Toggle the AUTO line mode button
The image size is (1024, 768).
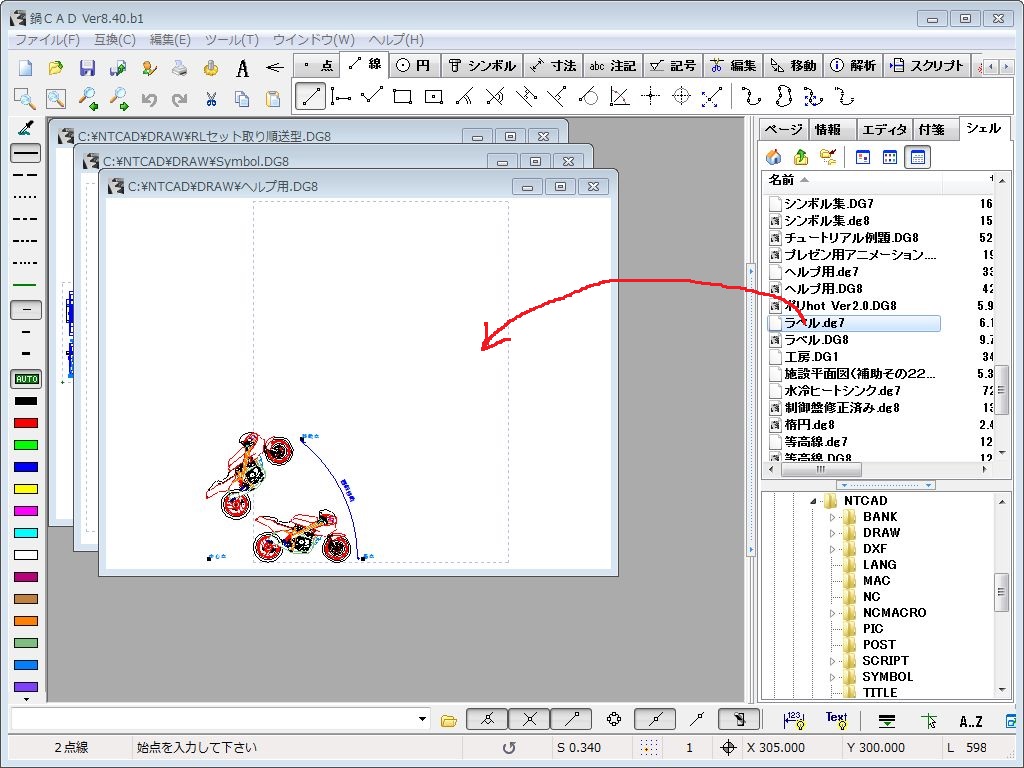(25, 379)
